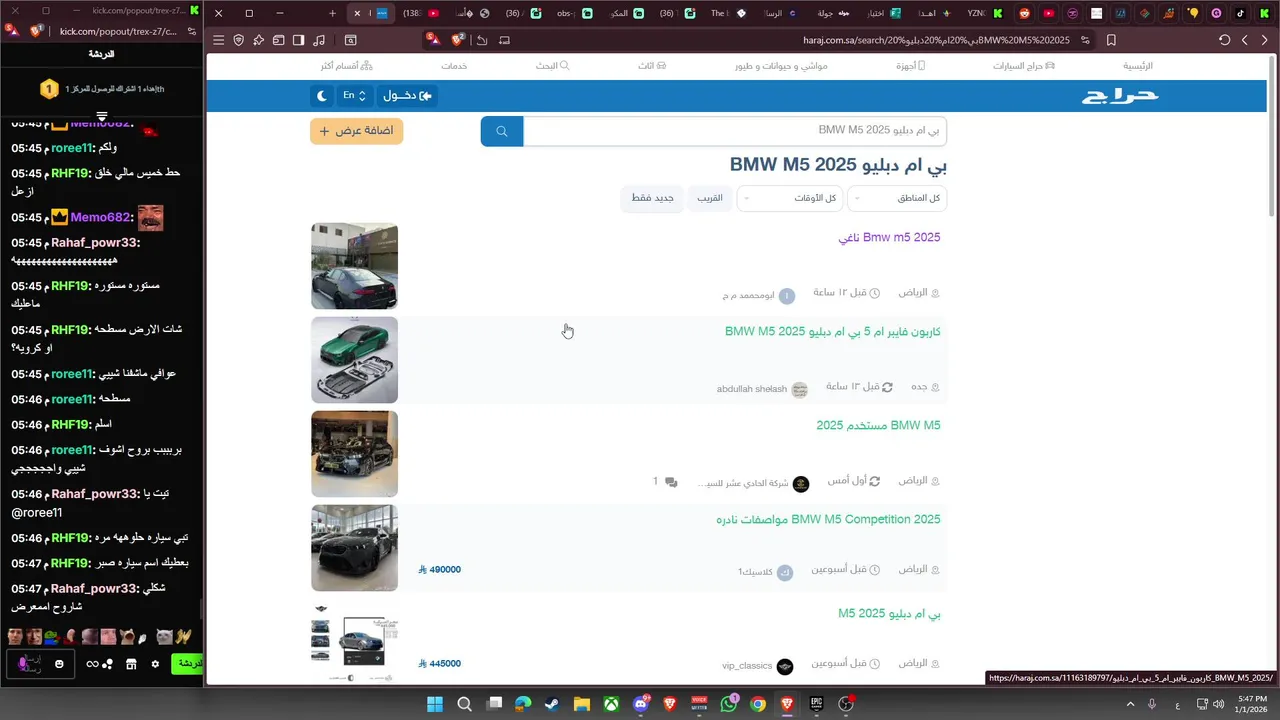Toggle dark mode moon button

click(322, 96)
